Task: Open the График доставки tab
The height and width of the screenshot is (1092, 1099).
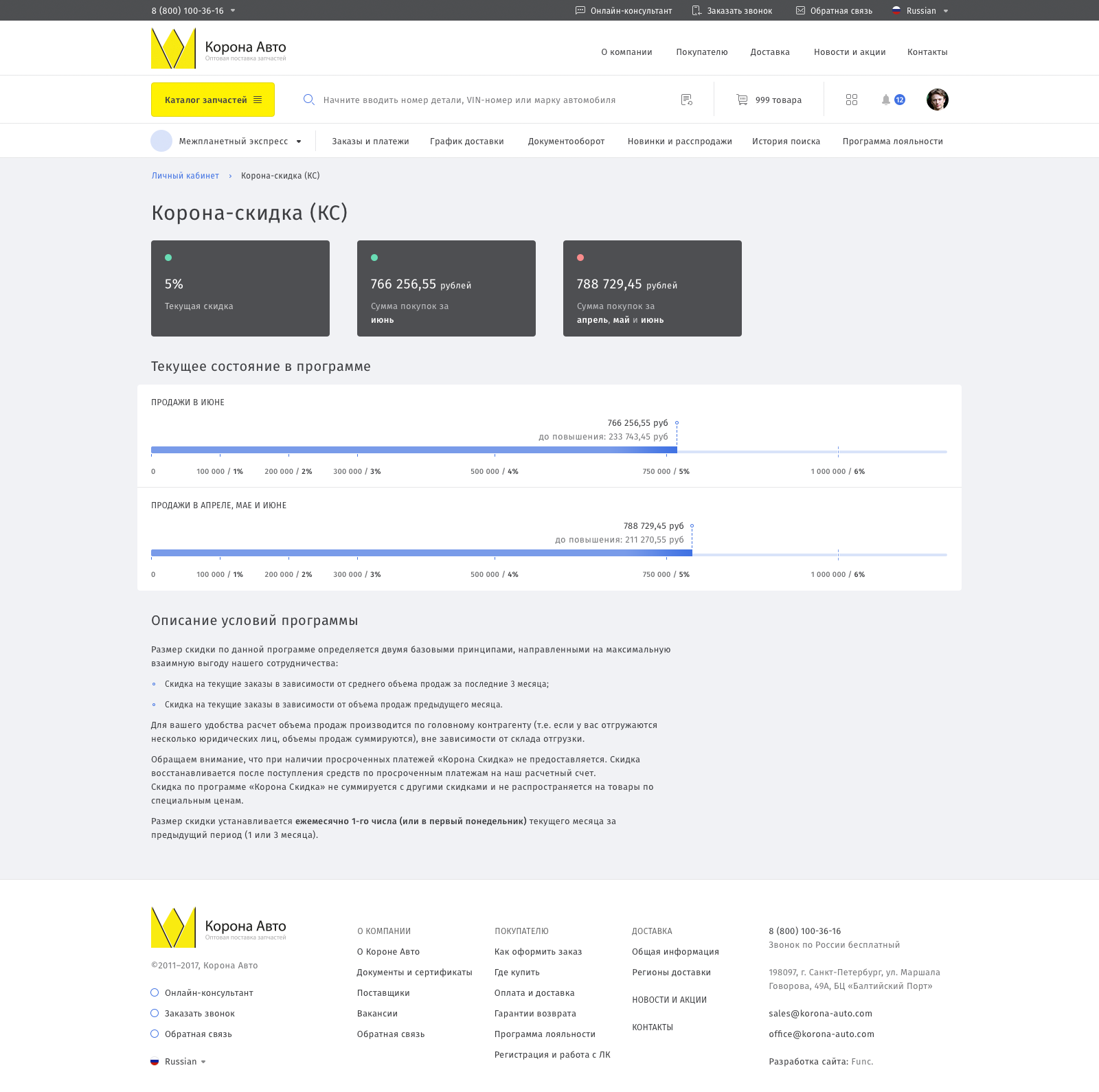Action: pyautogui.click(x=467, y=141)
